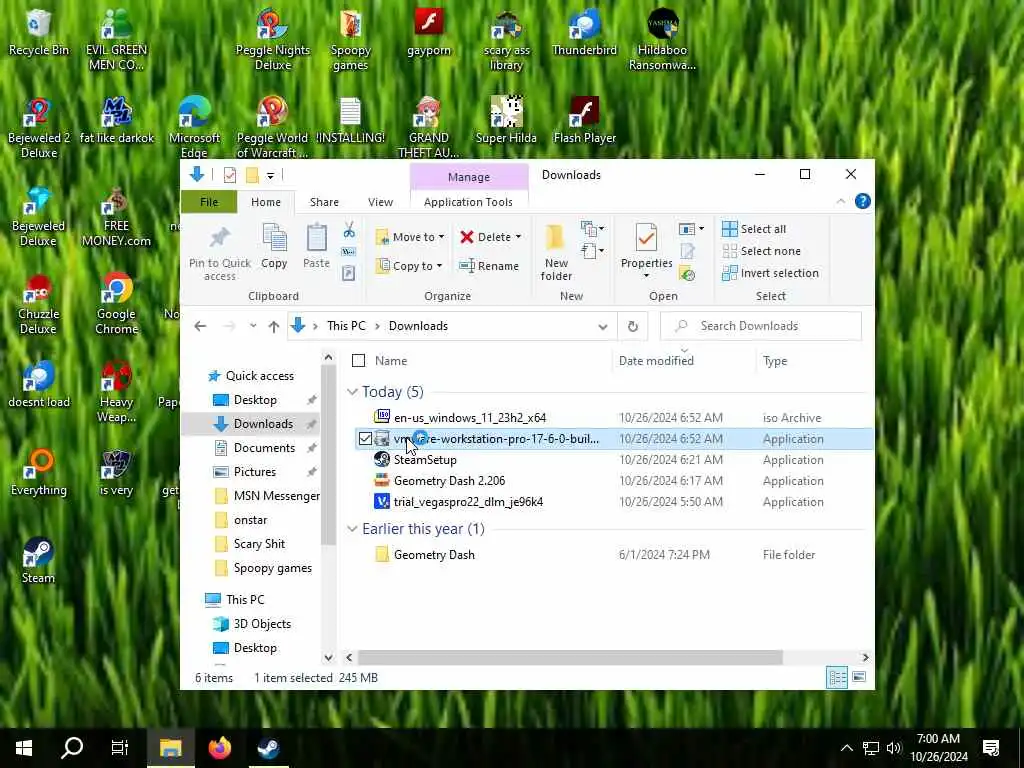The image size is (1024, 768).
Task: Click the Rename button
Action: click(x=488, y=266)
